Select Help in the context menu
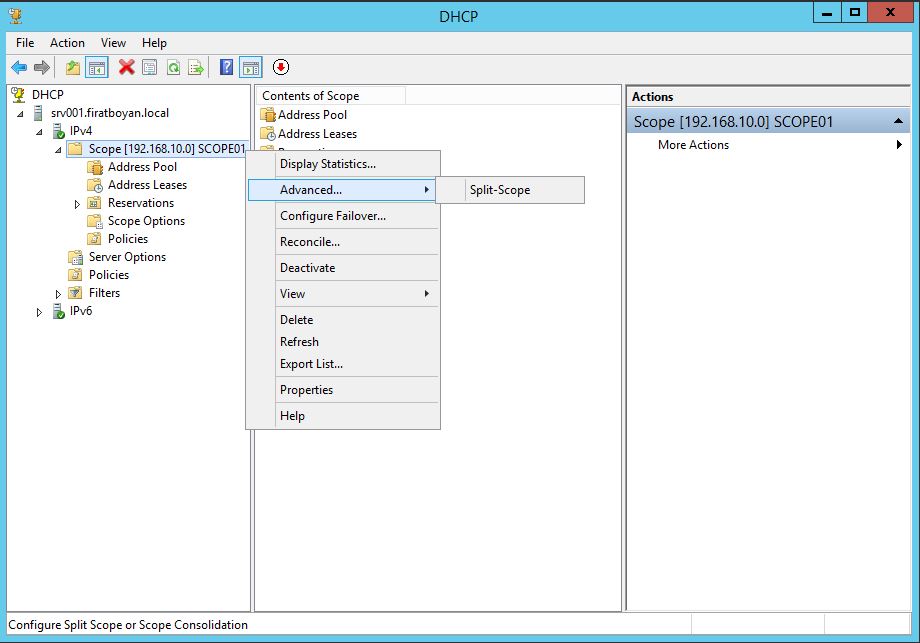This screenshot has width=920, height=643. click(343, 415)
